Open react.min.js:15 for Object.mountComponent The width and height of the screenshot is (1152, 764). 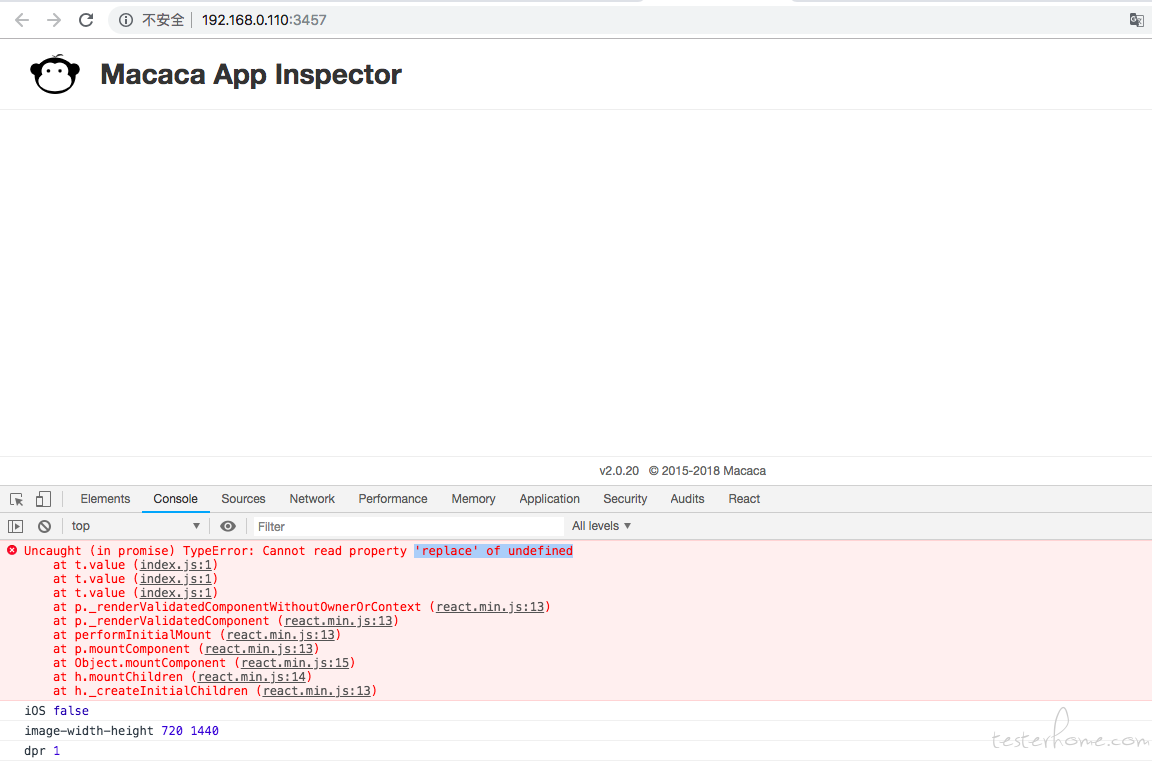coord(295,663)
